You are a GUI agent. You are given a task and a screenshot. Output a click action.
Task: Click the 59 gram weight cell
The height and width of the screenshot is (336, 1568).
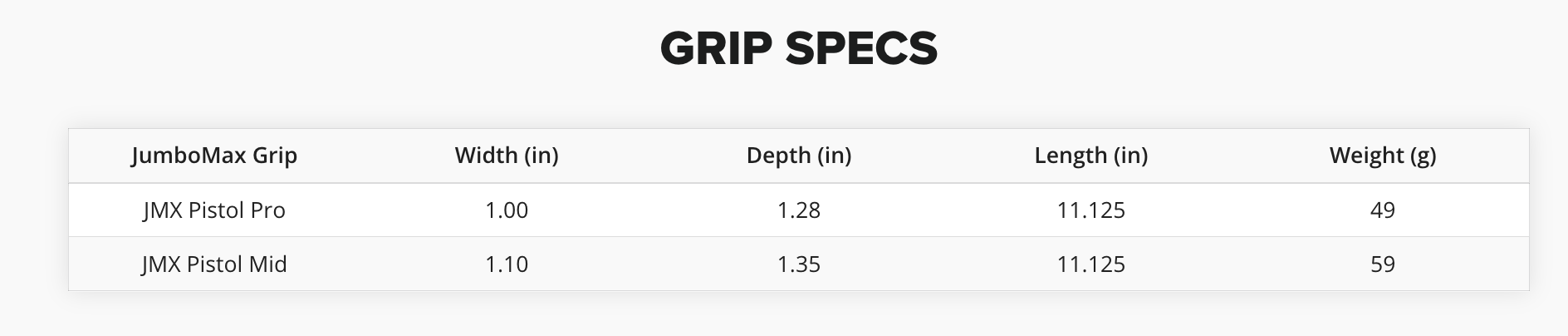coord(1383,264)
